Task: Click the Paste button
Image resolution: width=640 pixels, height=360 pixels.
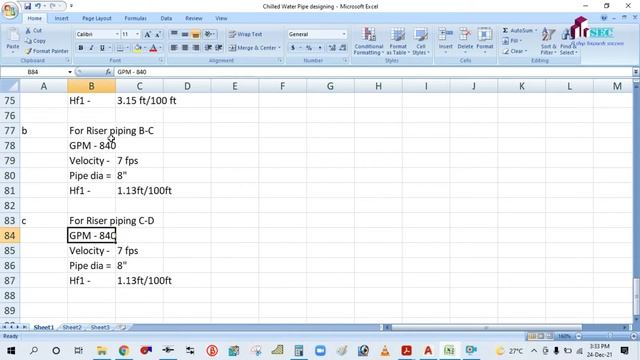Action: click(13, 41)
